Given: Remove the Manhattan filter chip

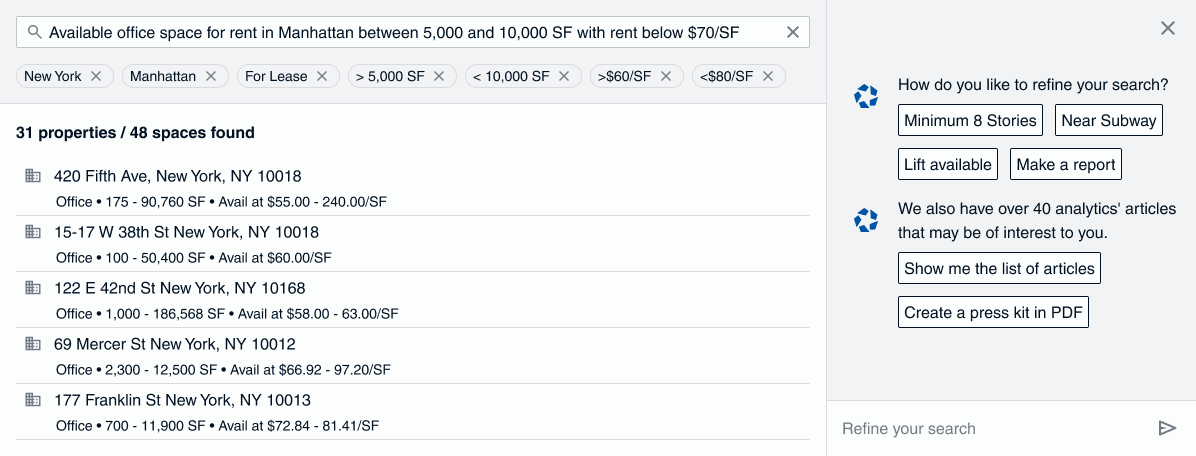Looking at the screenshot, I should tap(211, 76).
